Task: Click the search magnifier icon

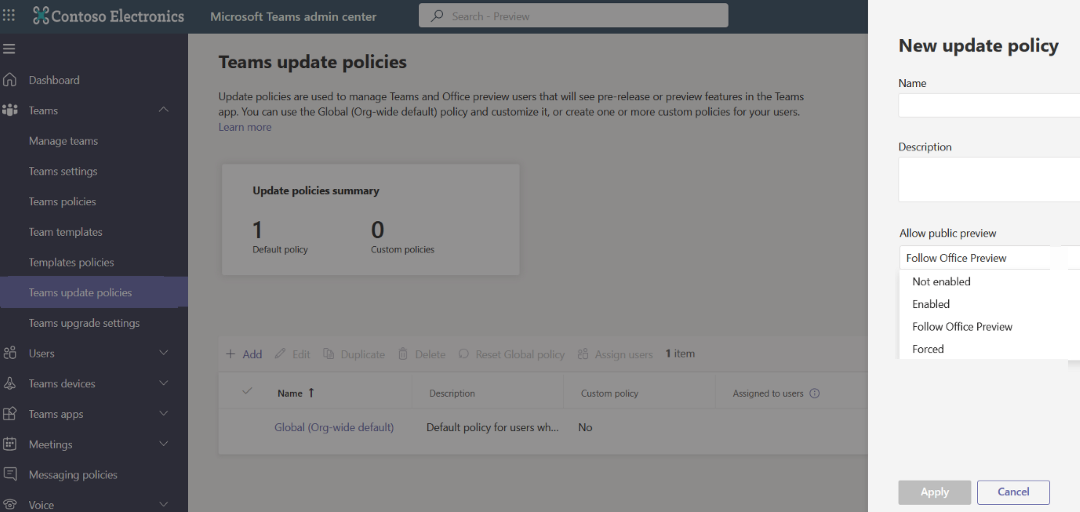Action: (x=437, y=16)
